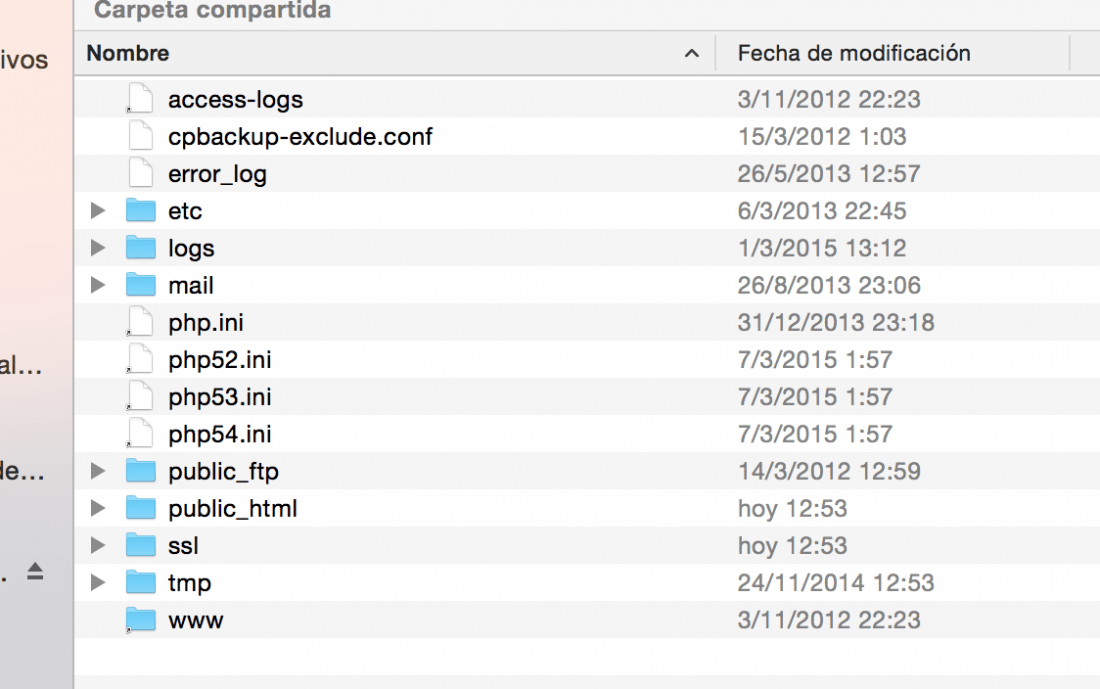Select the php53.ini file icon

point(140,396)
